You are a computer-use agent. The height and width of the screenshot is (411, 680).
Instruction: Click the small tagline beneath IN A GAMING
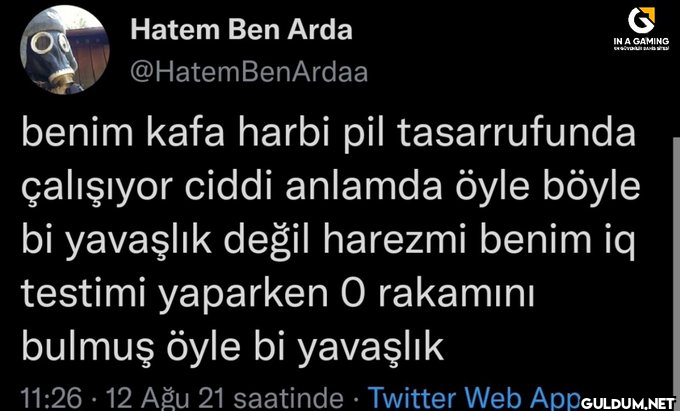click(x=641, y=49)
